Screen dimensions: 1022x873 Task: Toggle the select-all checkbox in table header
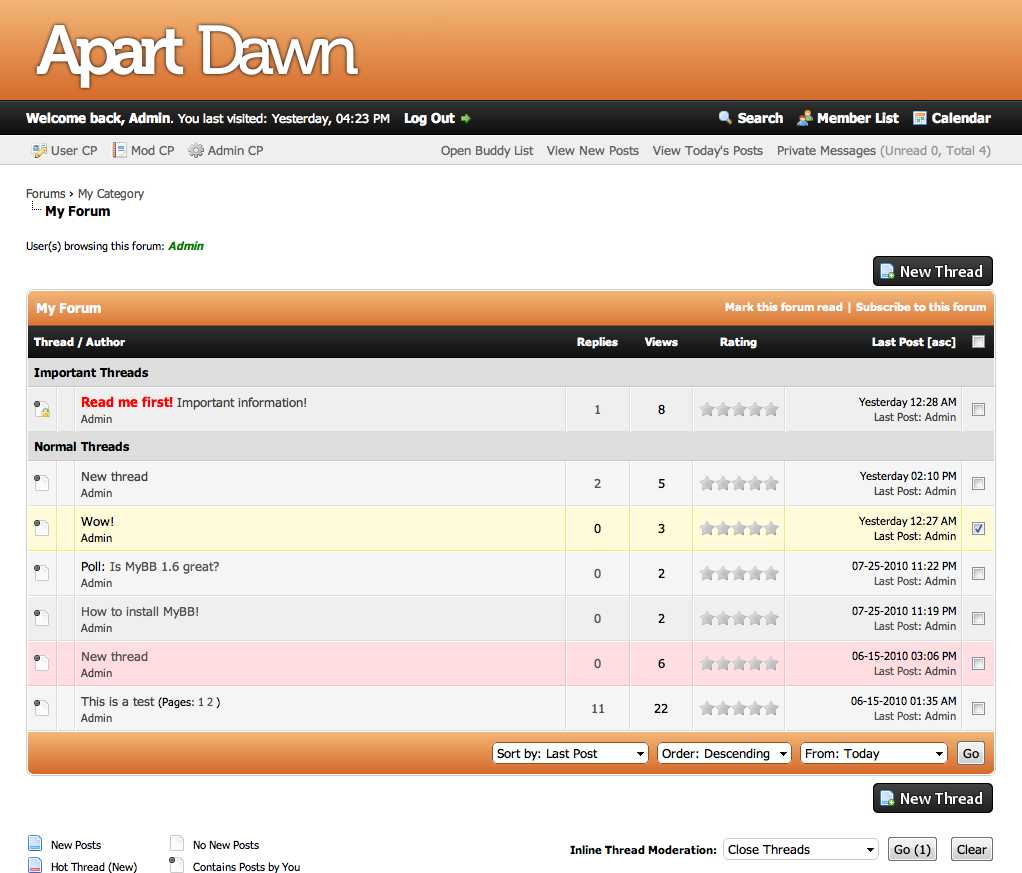coord(978,342)
